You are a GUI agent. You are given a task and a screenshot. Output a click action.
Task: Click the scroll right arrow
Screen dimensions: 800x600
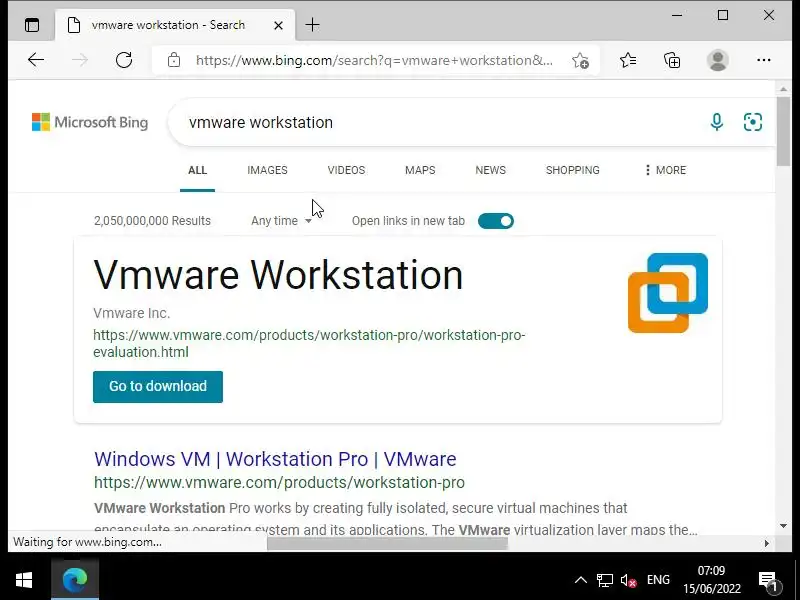coord(766,544)
